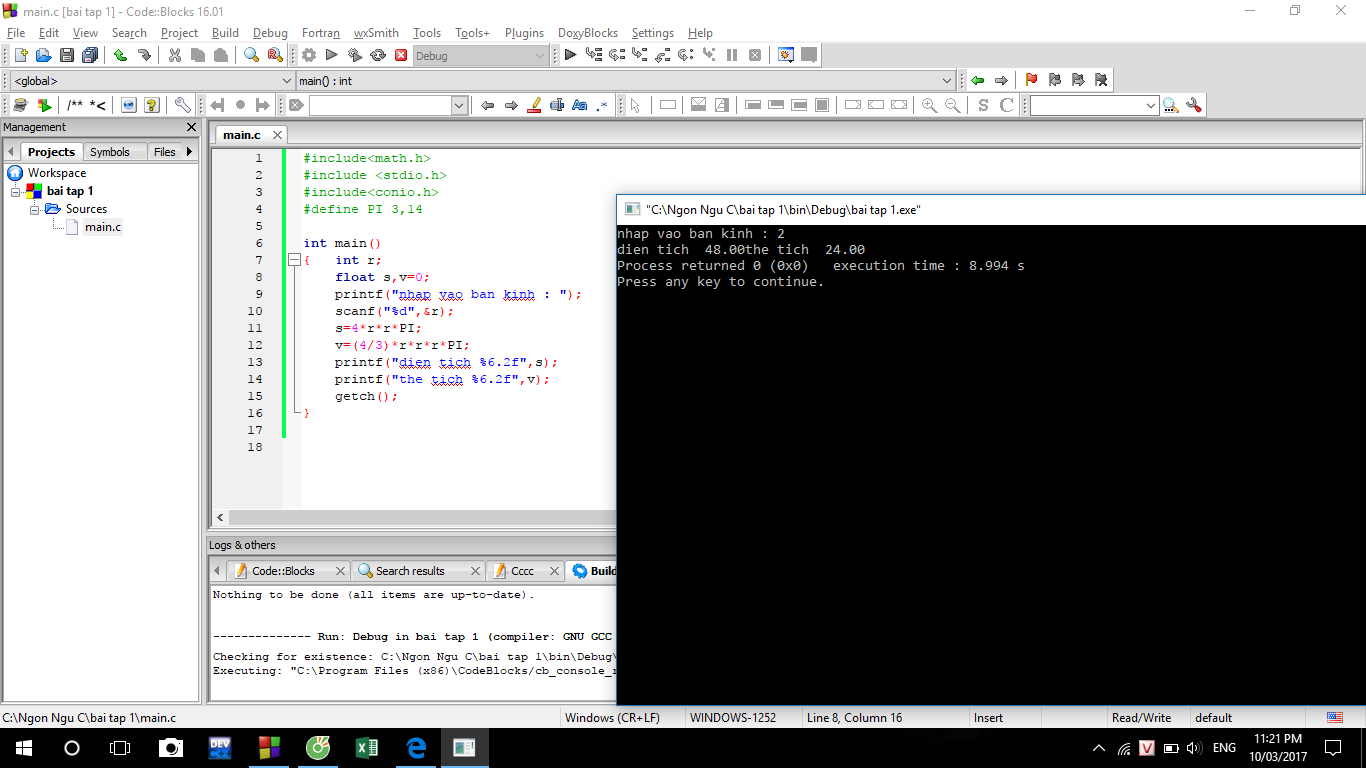Open the wxSmith menu

[x=376, y=33]
